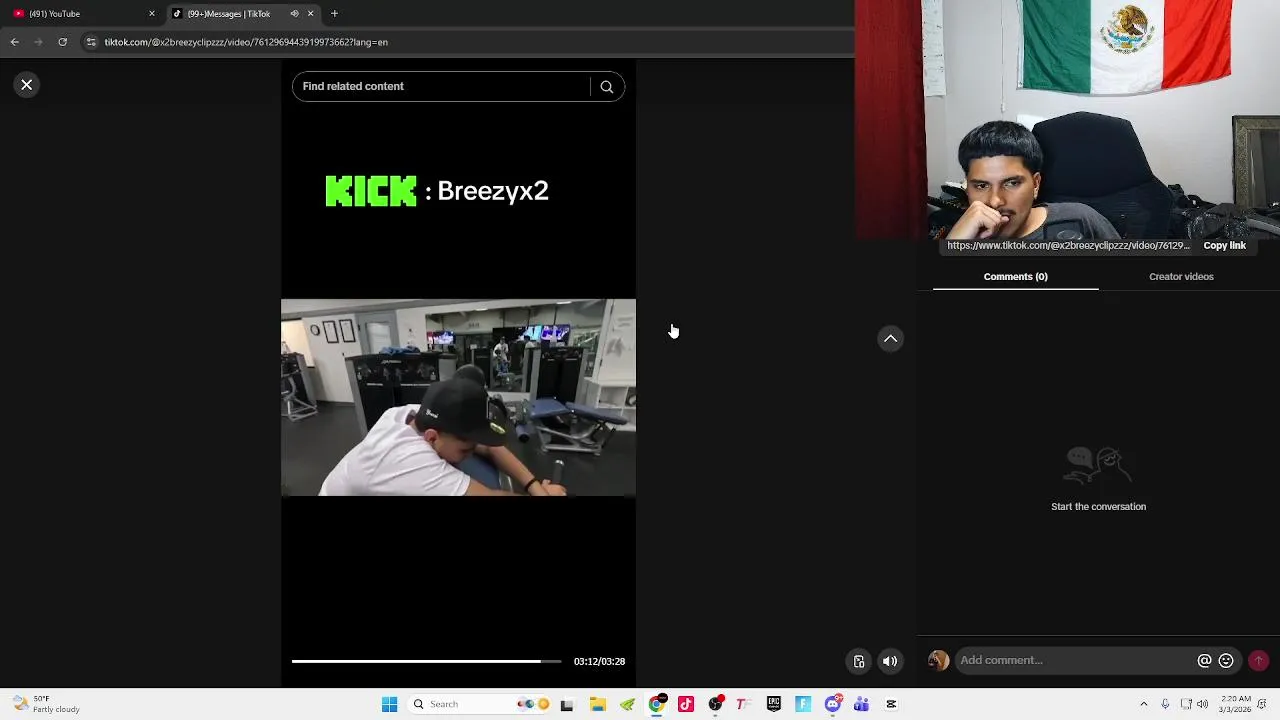Close the YouTube browser tab
Image resolution: width=1280 pixels, height=720 pixels.
click(x=152, y=14)
